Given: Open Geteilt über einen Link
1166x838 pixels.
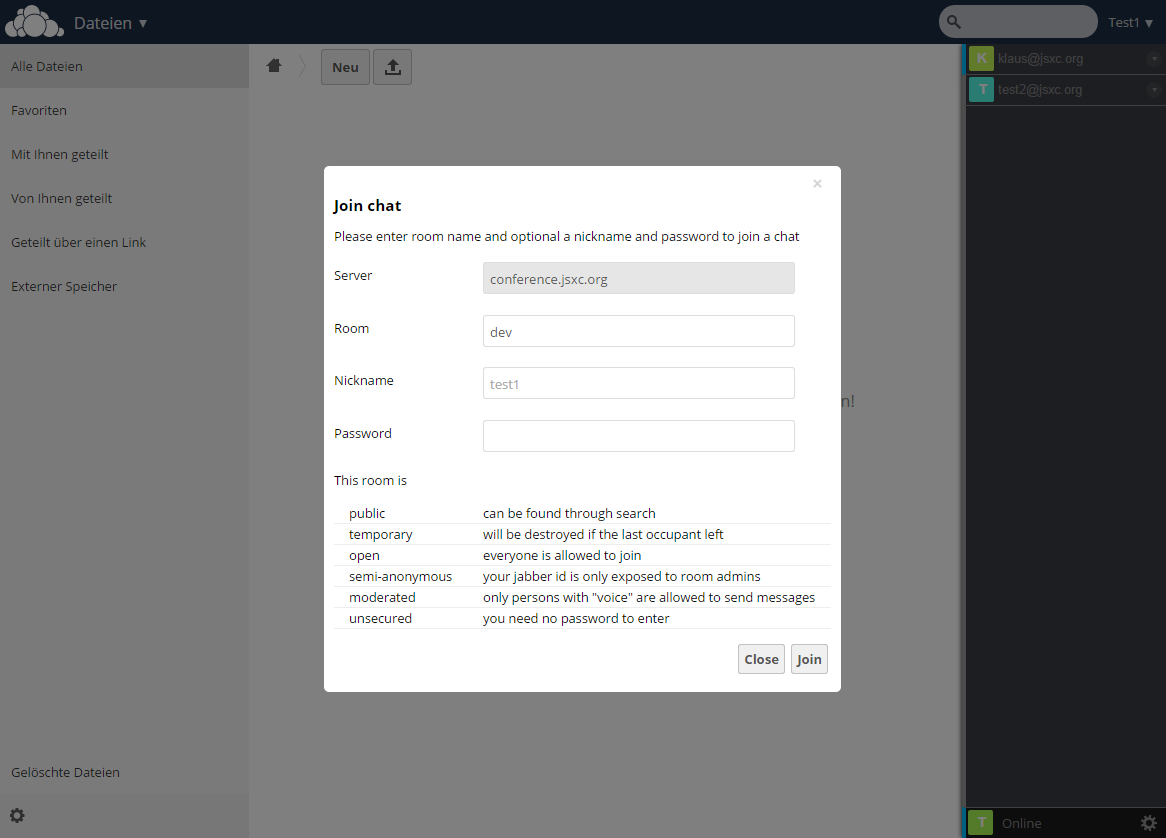Looking at the screenshot, I should click(124, 242).
